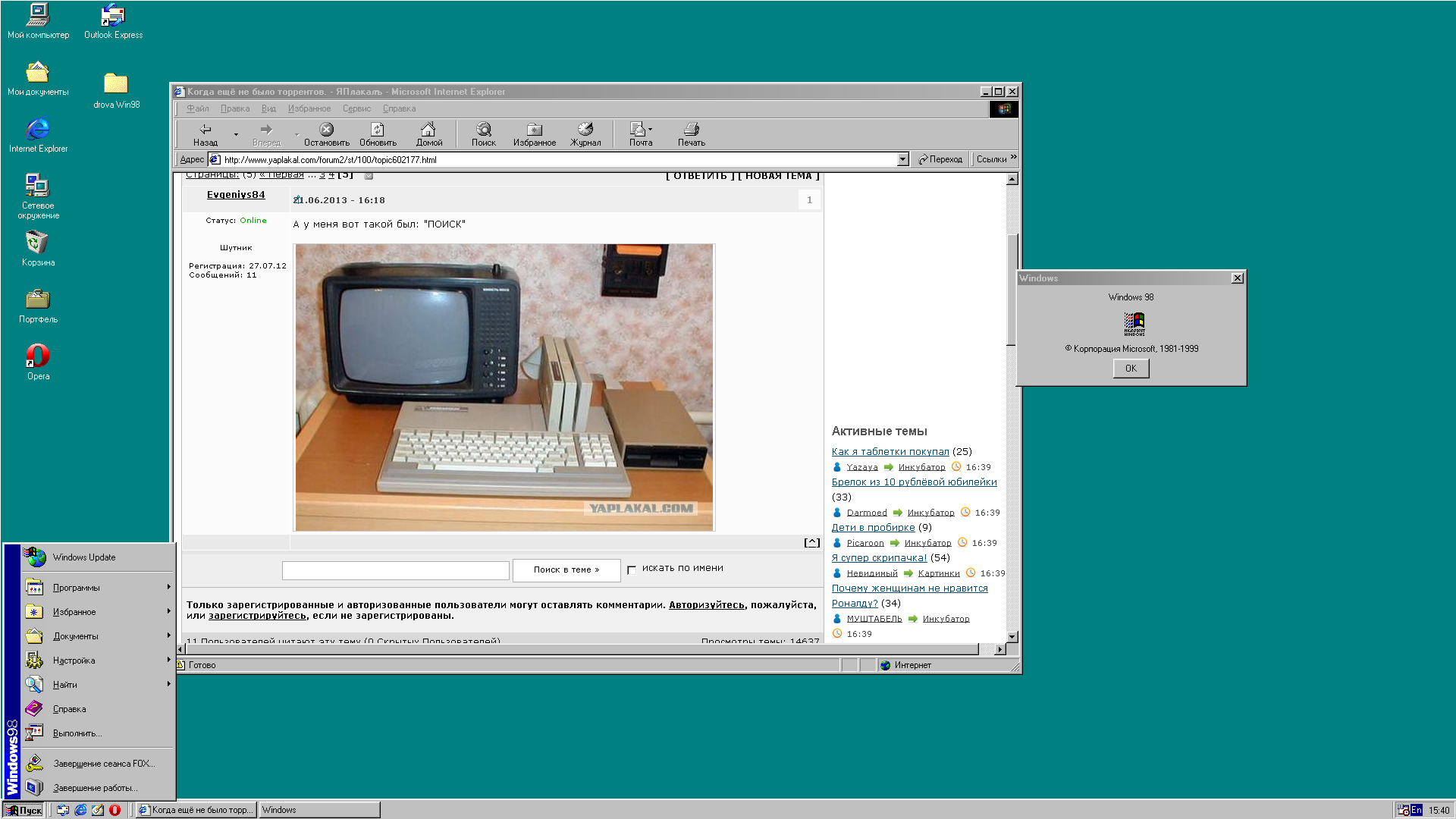
Task: Click the page's vertical scrollbar thumb
Action: [1012, 290]
